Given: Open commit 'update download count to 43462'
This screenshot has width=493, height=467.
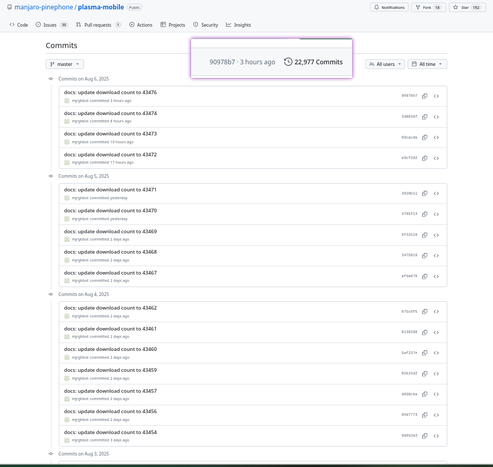Looking at the screenshot, I should point(110,308).
